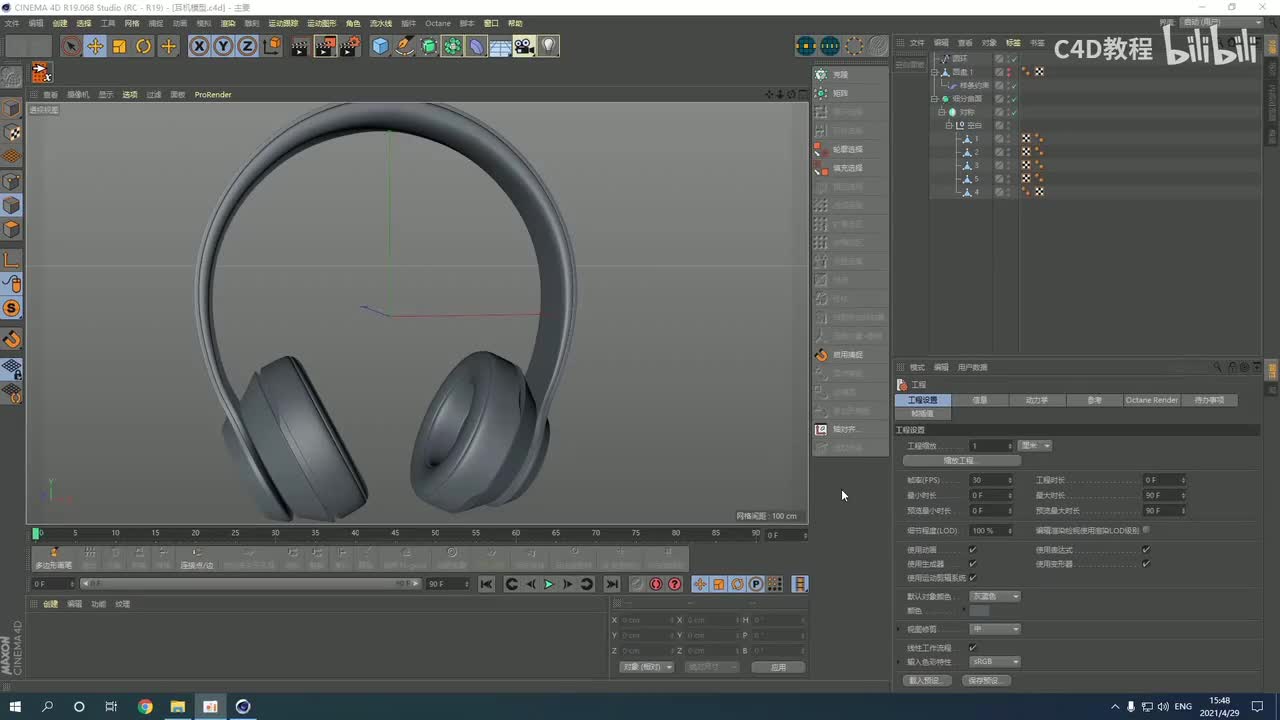Image resolution: width=1280 pixels, height=720 pixels.
Task: Toggle the 线性工作流程 checkbox
Action: [x=972, y=648]
